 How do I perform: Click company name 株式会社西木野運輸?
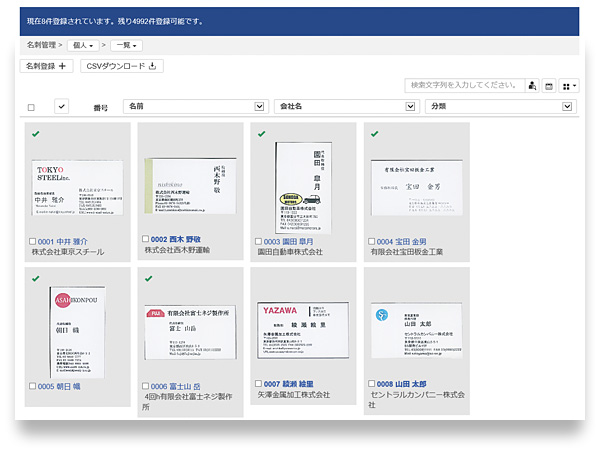(x=177, y=250)
